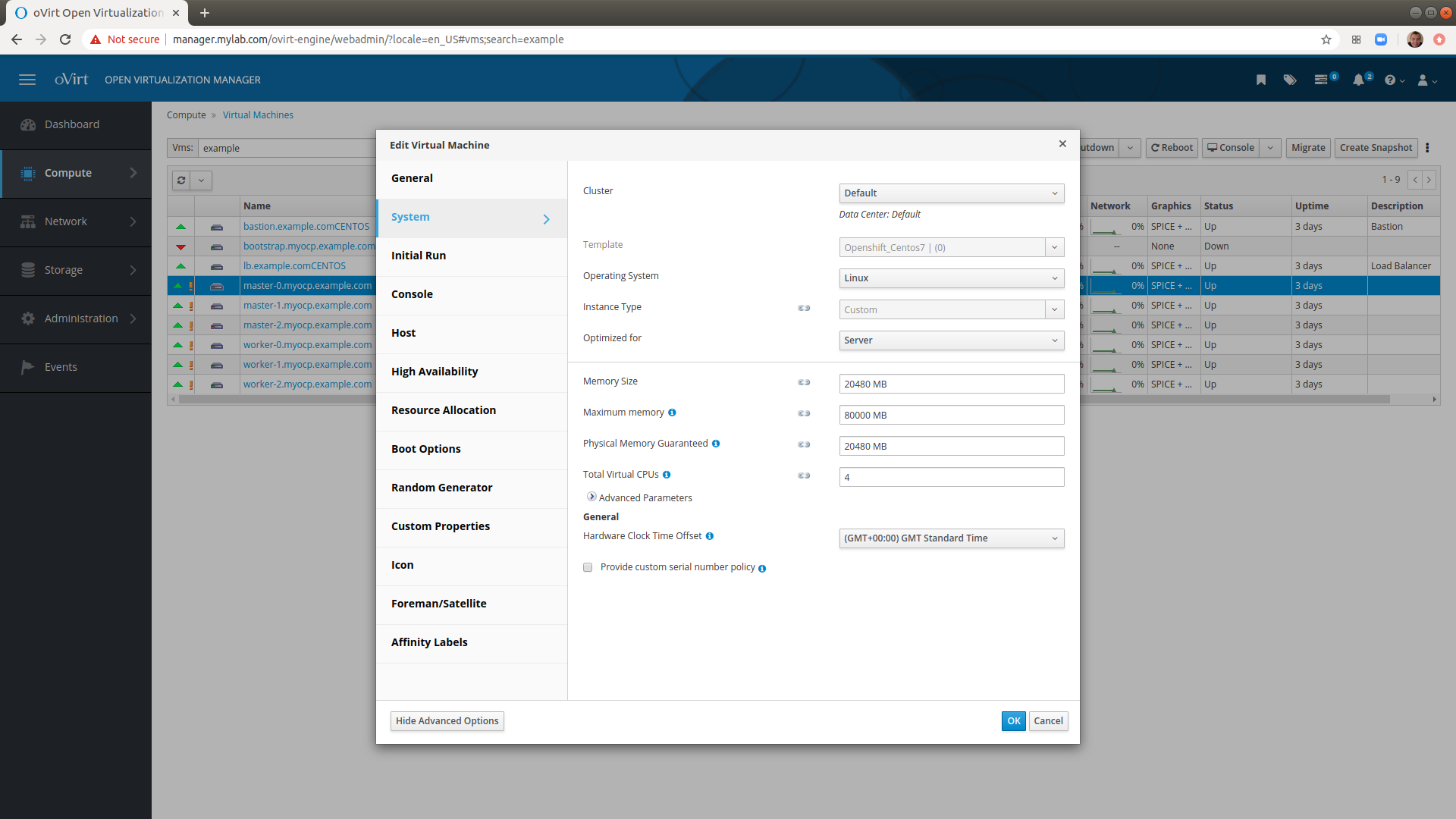Image resolution: width=1456 pixels, height=819 pixels.
Task: Open Hardware Clock Time Offset dropdown
Action: (x=951, y=538)
